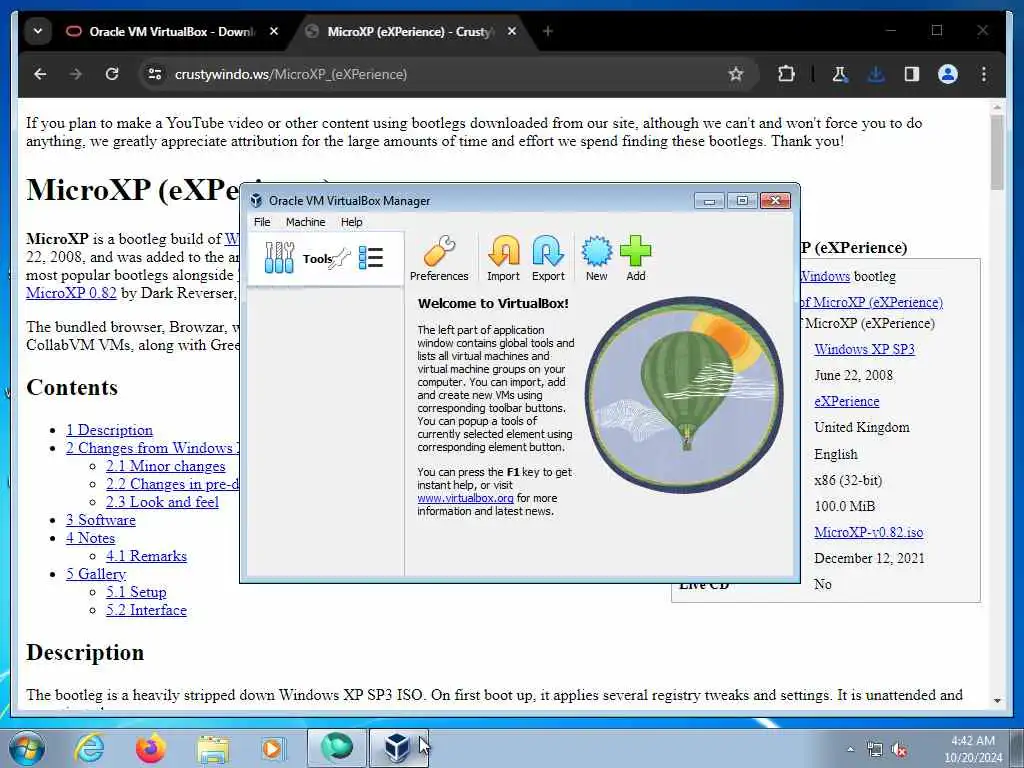Open VirtualBox Preferences toolbar icon
This screenshot has height=768, width=1024.
point(439,258)
